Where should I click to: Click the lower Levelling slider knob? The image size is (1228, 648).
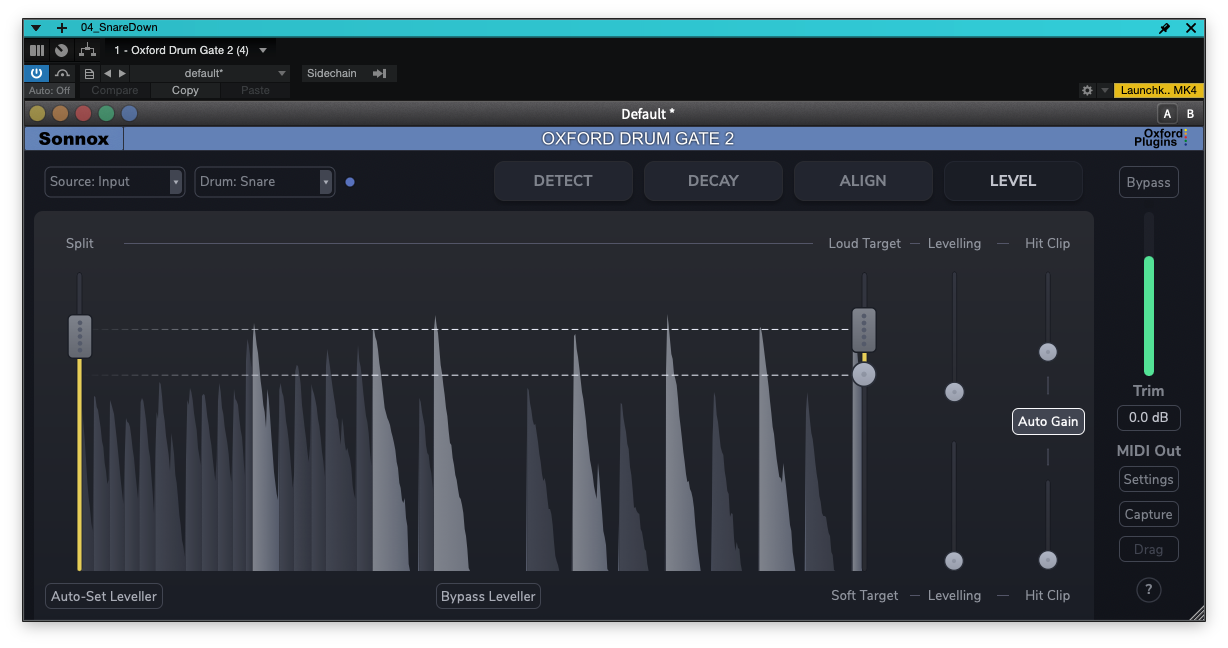pyautogui.click(x=954, y=561)
